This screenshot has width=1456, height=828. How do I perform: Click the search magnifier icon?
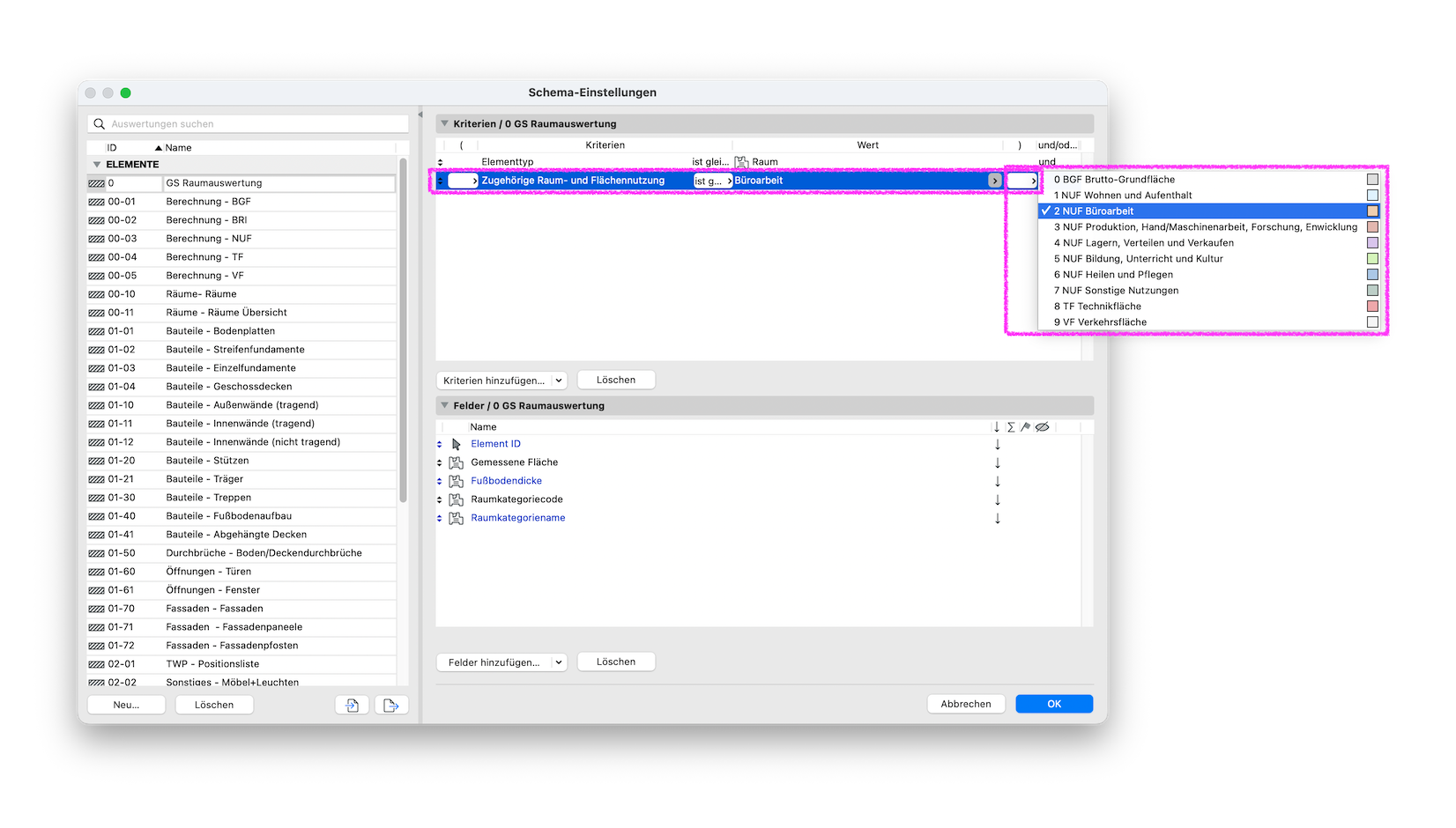tap(100, 124)
